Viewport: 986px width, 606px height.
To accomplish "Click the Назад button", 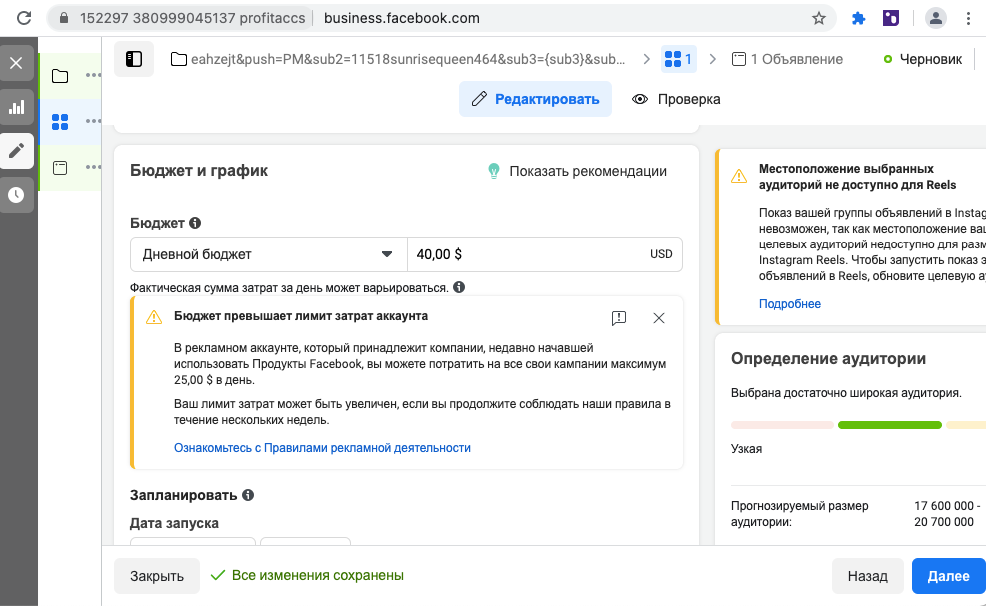I will click(867, 576).
